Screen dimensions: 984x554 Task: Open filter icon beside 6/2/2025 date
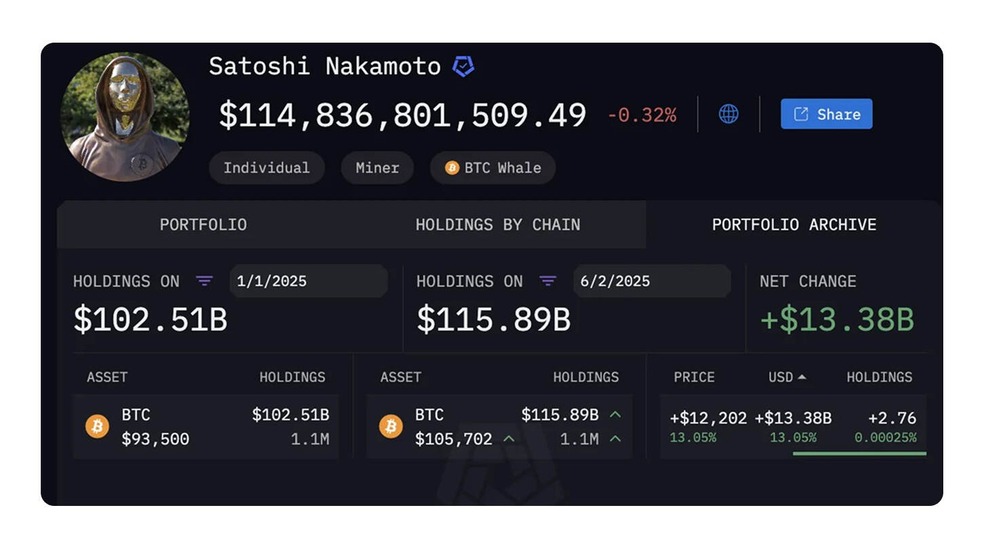tap(547, 280)
